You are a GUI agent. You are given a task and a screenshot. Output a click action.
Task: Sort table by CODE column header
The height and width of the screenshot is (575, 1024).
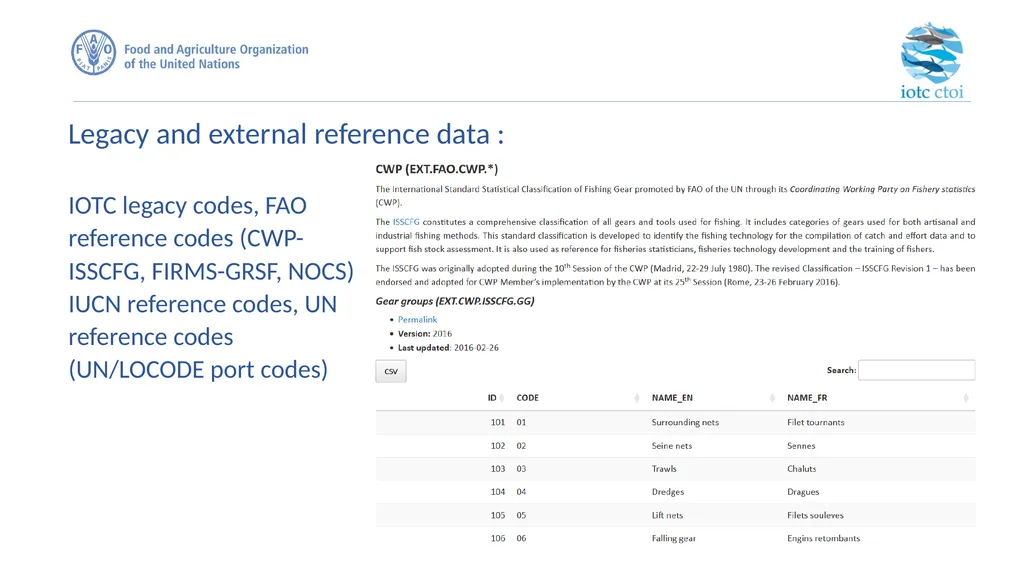(x=527, y=397)
